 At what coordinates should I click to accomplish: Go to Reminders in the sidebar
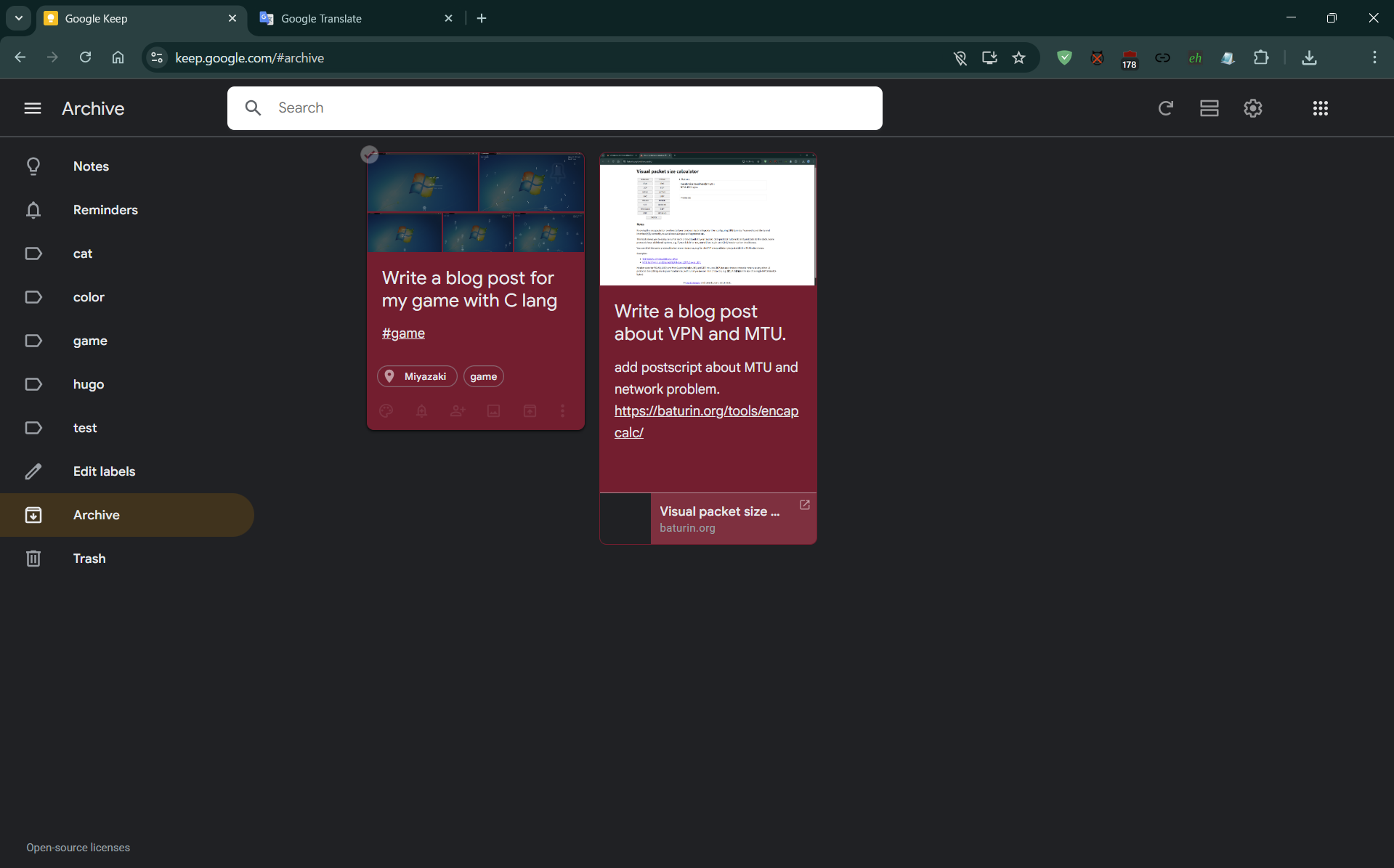pyautogui.click(x=105, y=210)
